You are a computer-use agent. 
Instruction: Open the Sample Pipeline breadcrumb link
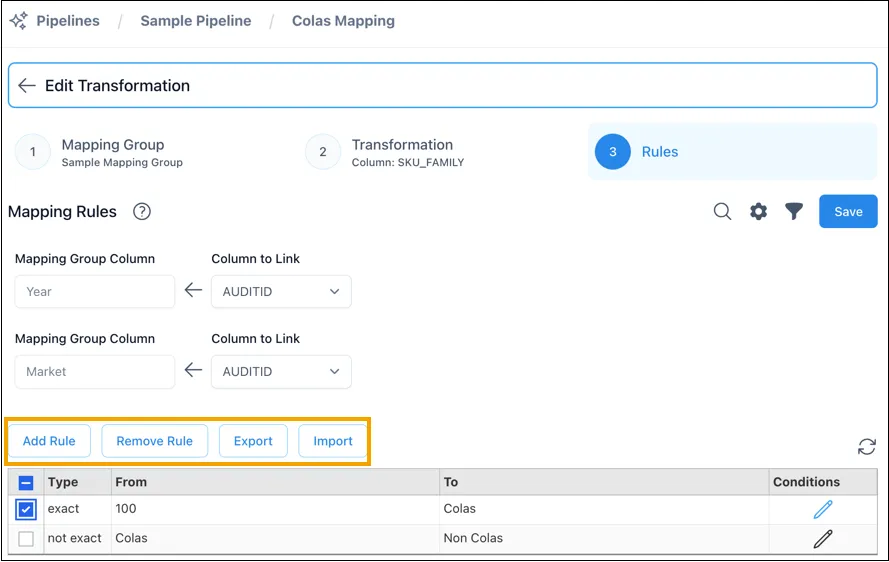pos(196,21)
